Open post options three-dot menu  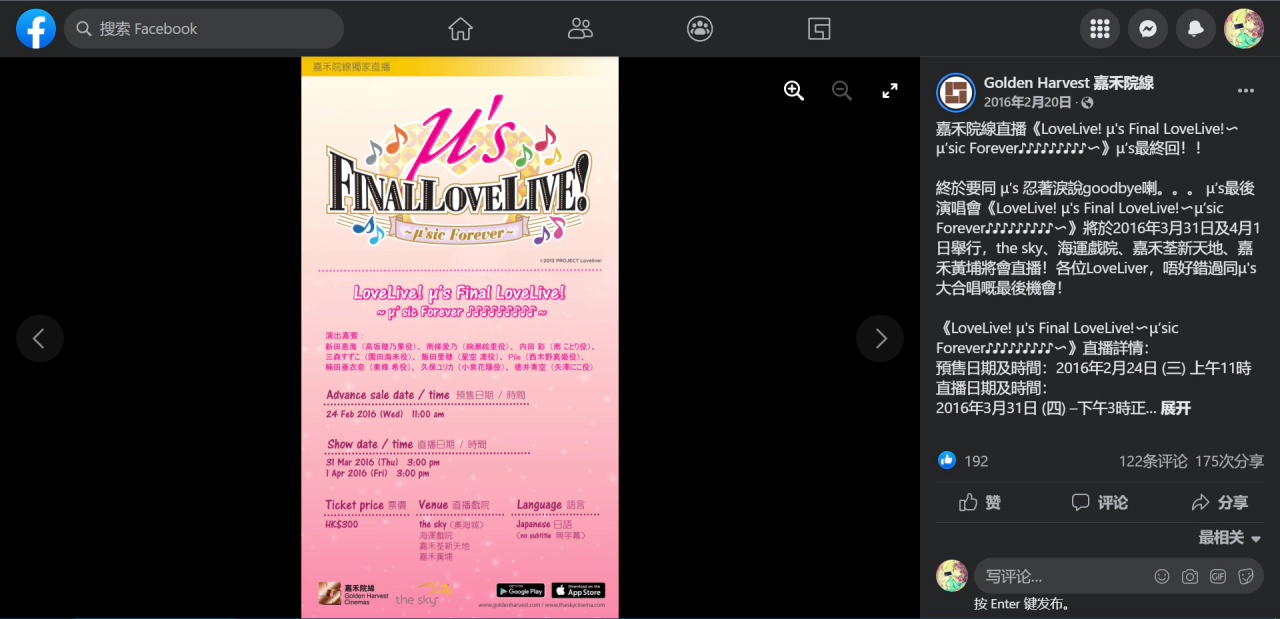tap(1246, 91)
